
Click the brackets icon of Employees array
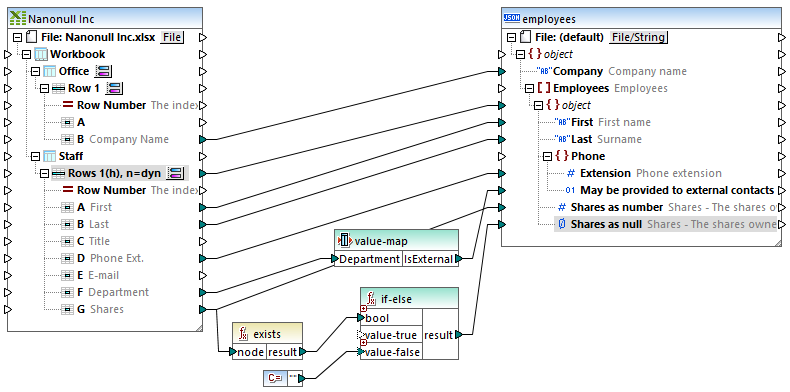(x=544, y=88)
